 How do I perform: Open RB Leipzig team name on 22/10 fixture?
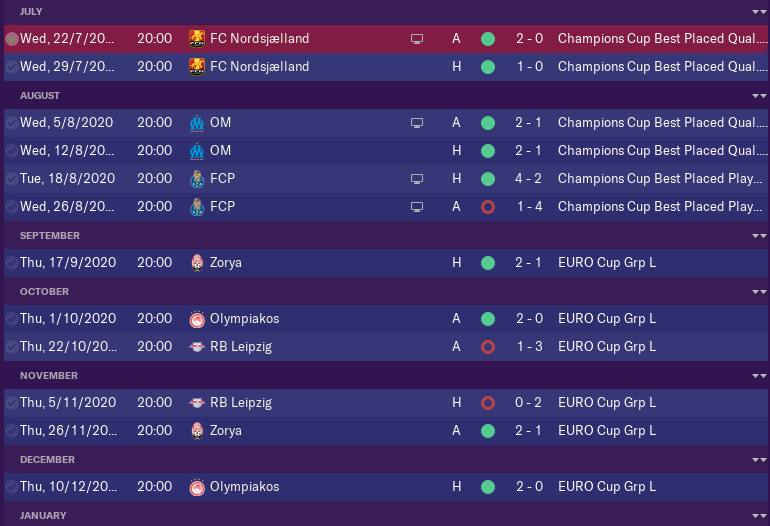click(x=240, y=347)
